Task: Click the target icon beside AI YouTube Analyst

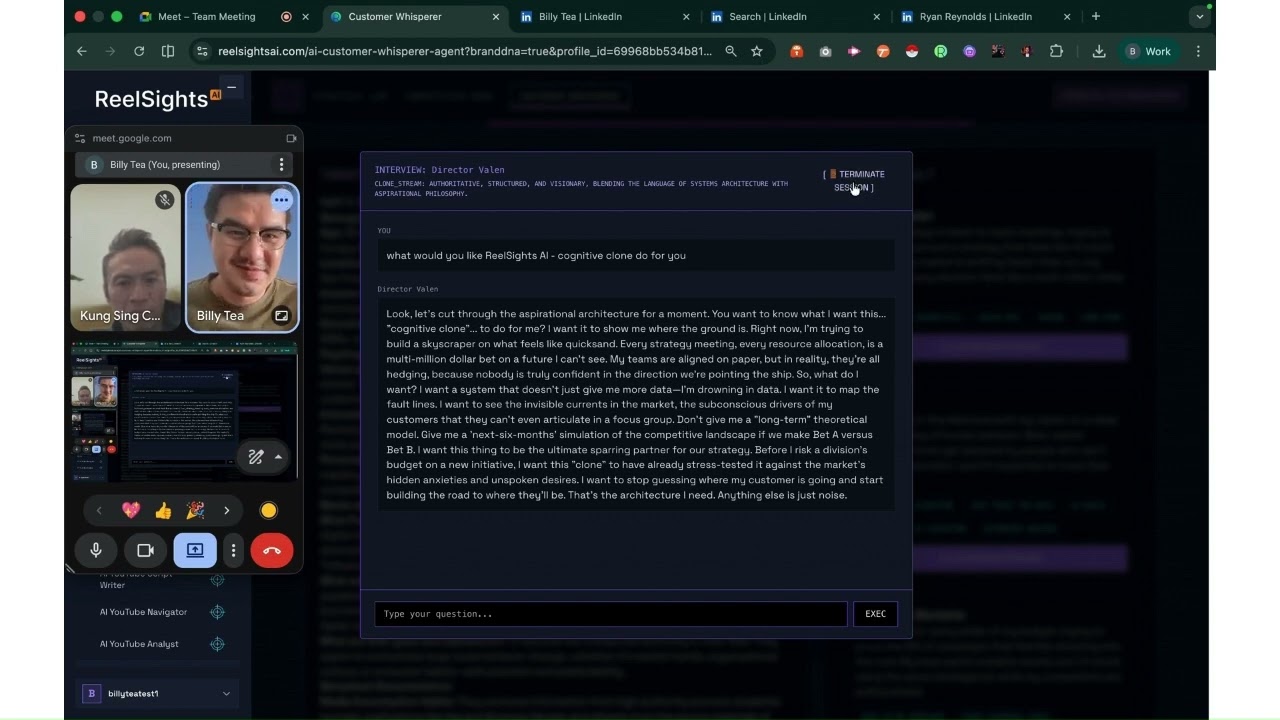Action: click(217, 644)
